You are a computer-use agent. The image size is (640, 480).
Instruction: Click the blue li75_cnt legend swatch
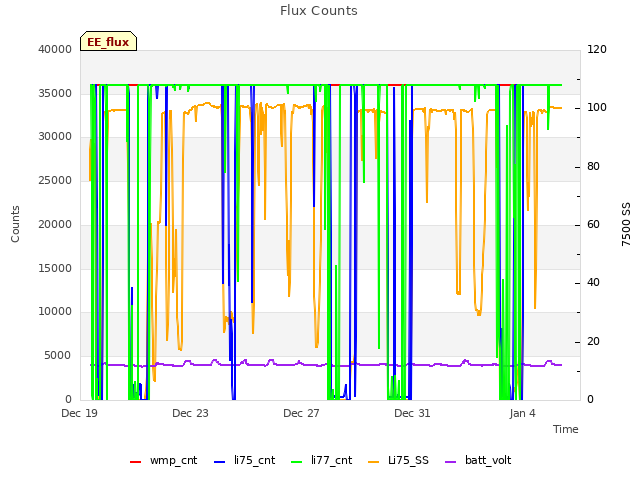(x=220, y=462)
